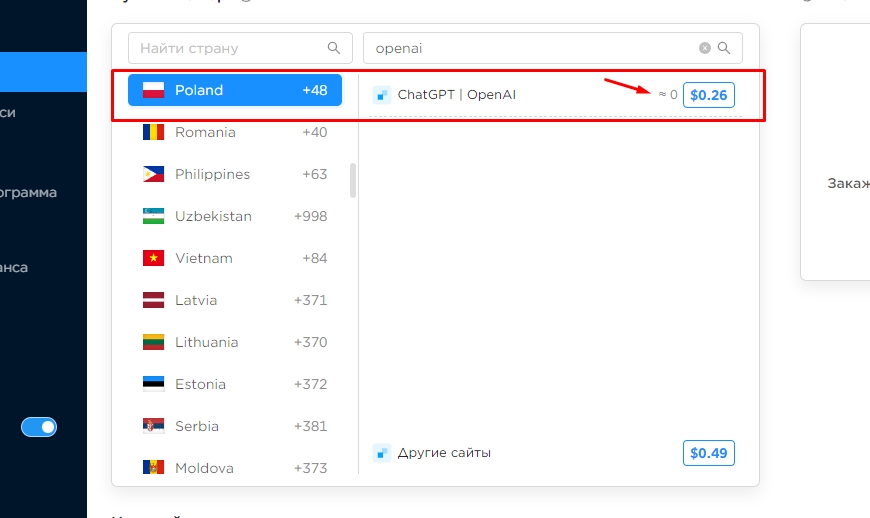The width and height of the screenshot is (870, 518).
Task: Click the service search magnifier icon
Action: (x=724, y=48)
